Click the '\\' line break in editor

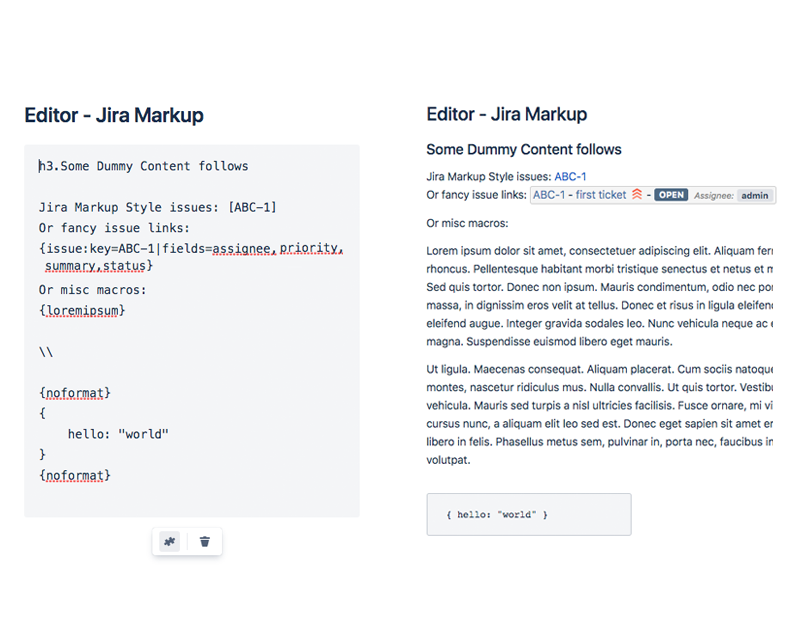coord(46,352)
